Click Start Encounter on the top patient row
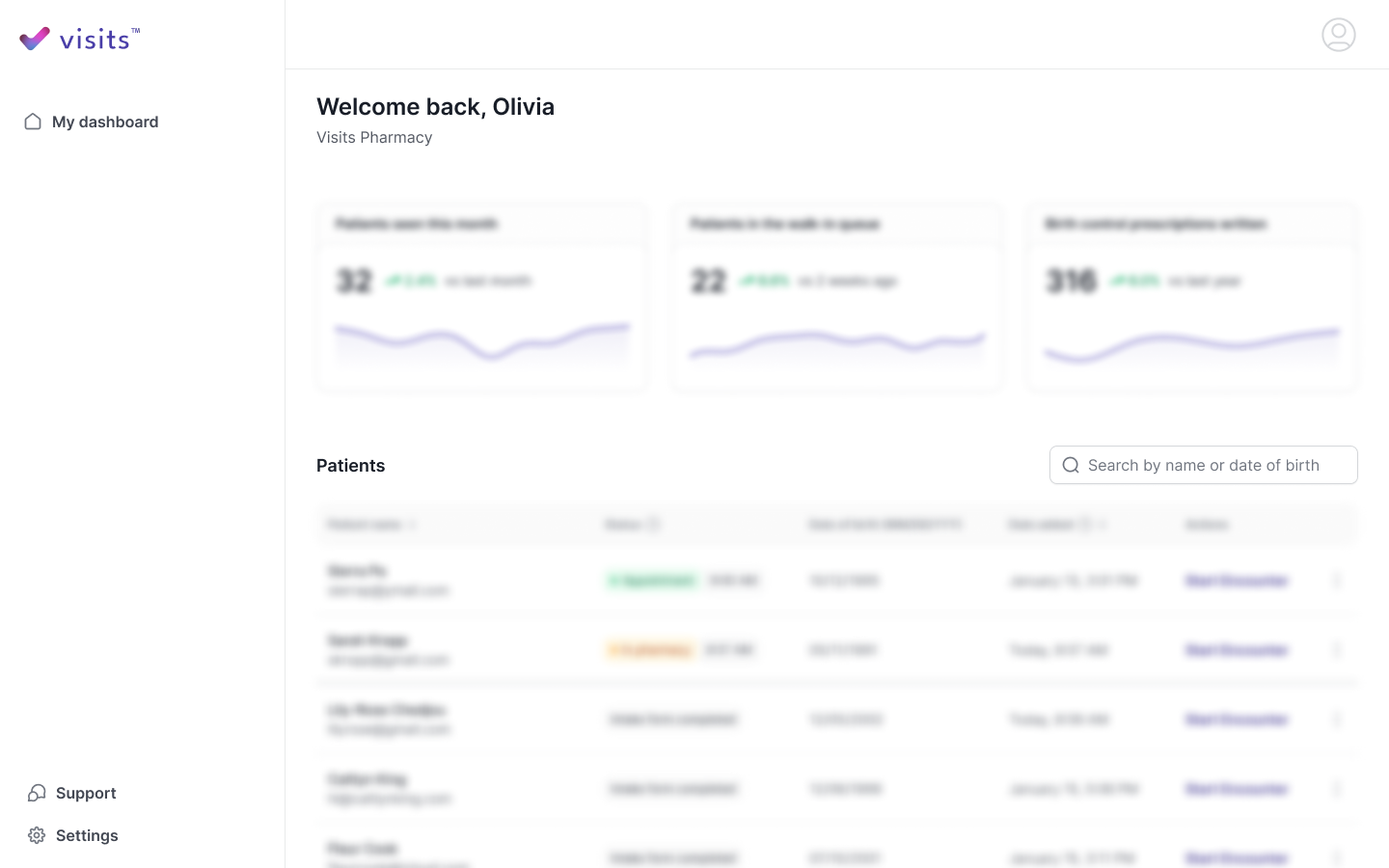The width and height of the screenshot is (1389, 868). [1237, 580]
